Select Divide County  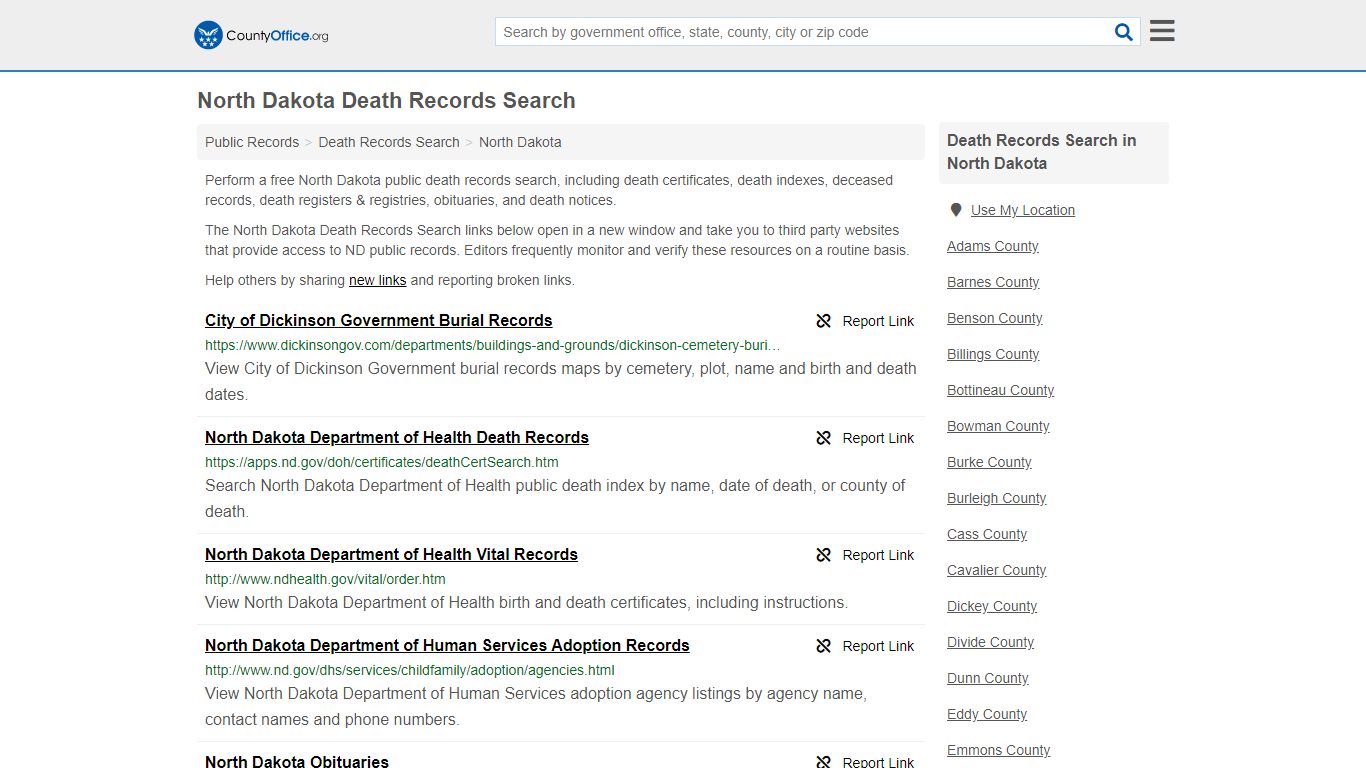click(991, 642)
